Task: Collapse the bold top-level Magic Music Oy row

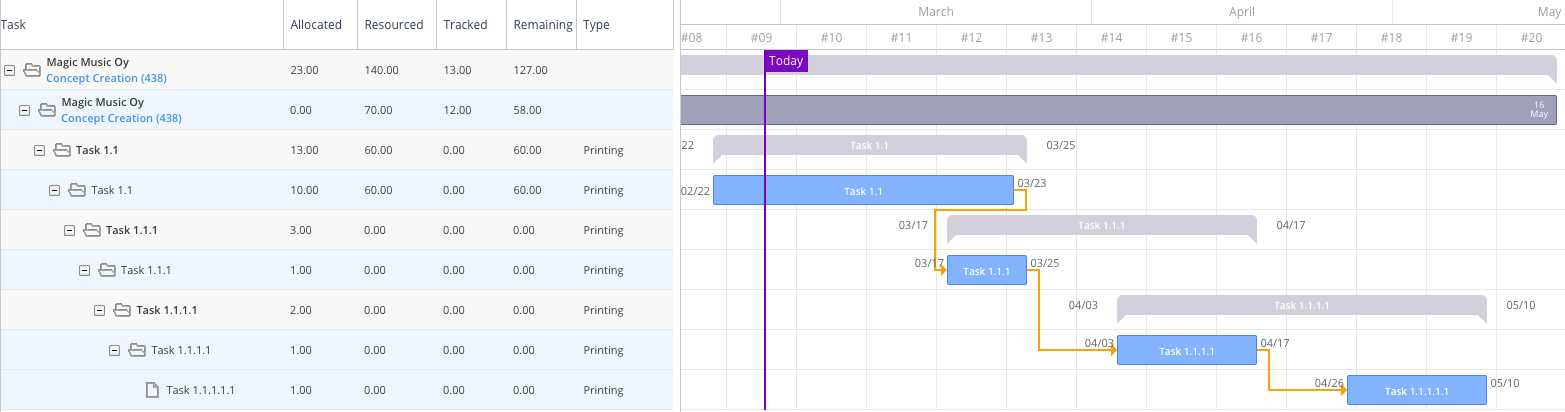Action: click(x=10, y=70)
